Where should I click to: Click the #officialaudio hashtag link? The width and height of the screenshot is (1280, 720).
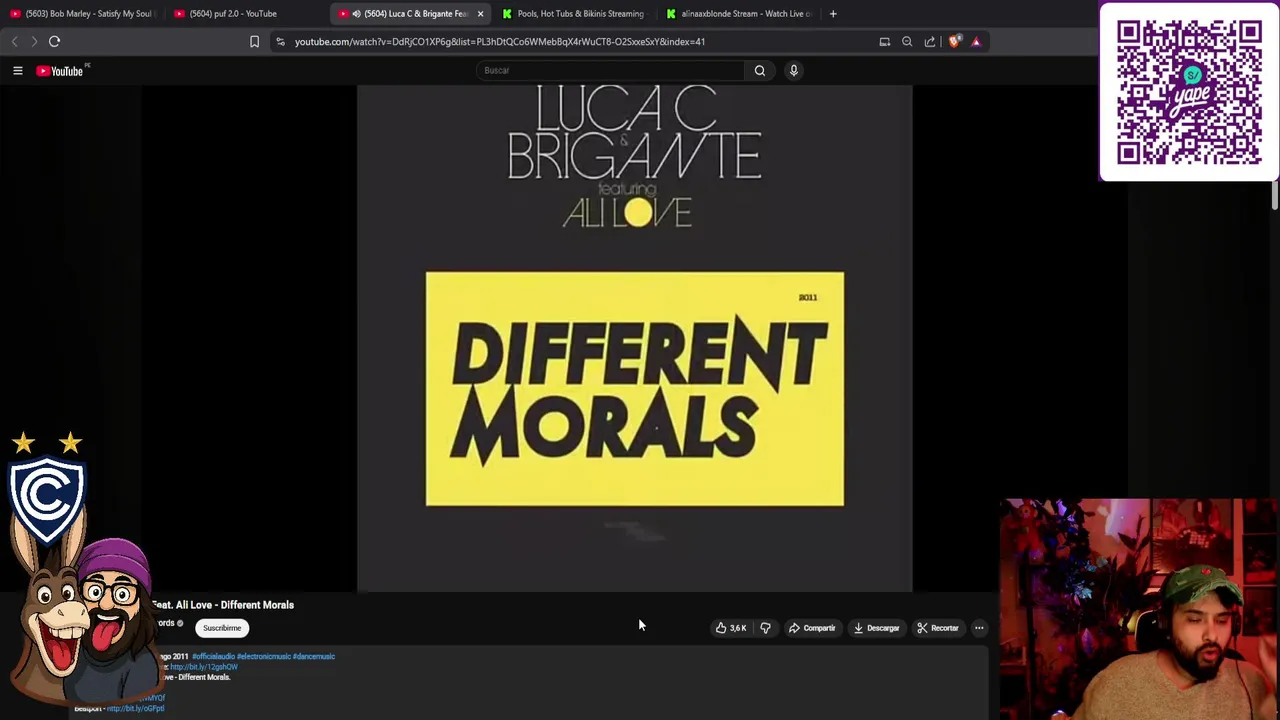[213, 656]
